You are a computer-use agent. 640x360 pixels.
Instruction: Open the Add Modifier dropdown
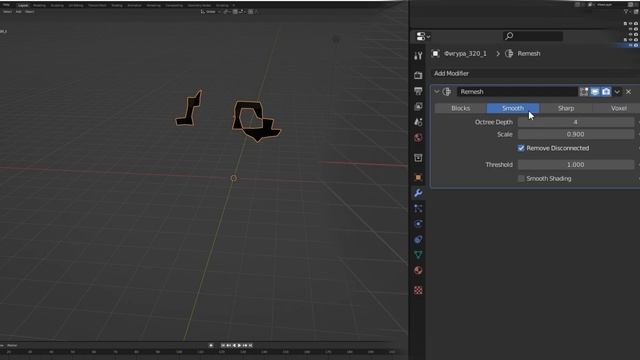(535, 73)
